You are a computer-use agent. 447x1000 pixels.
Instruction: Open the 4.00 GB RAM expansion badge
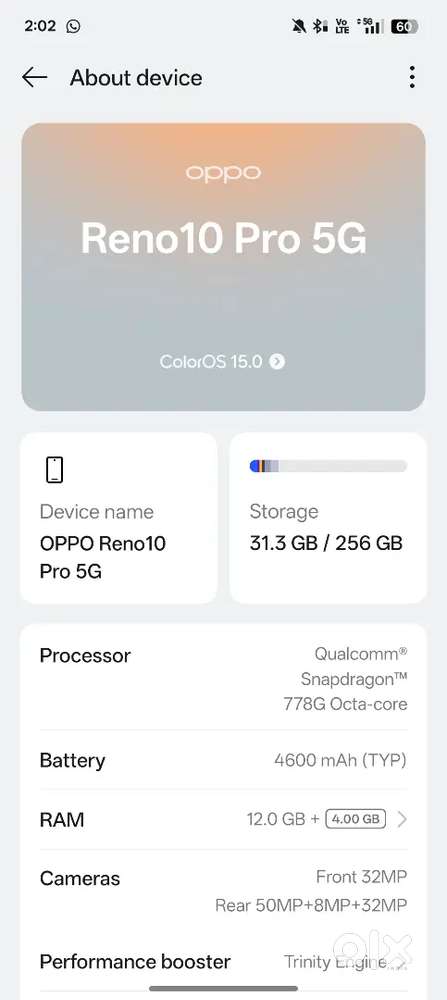click(356, 819)
